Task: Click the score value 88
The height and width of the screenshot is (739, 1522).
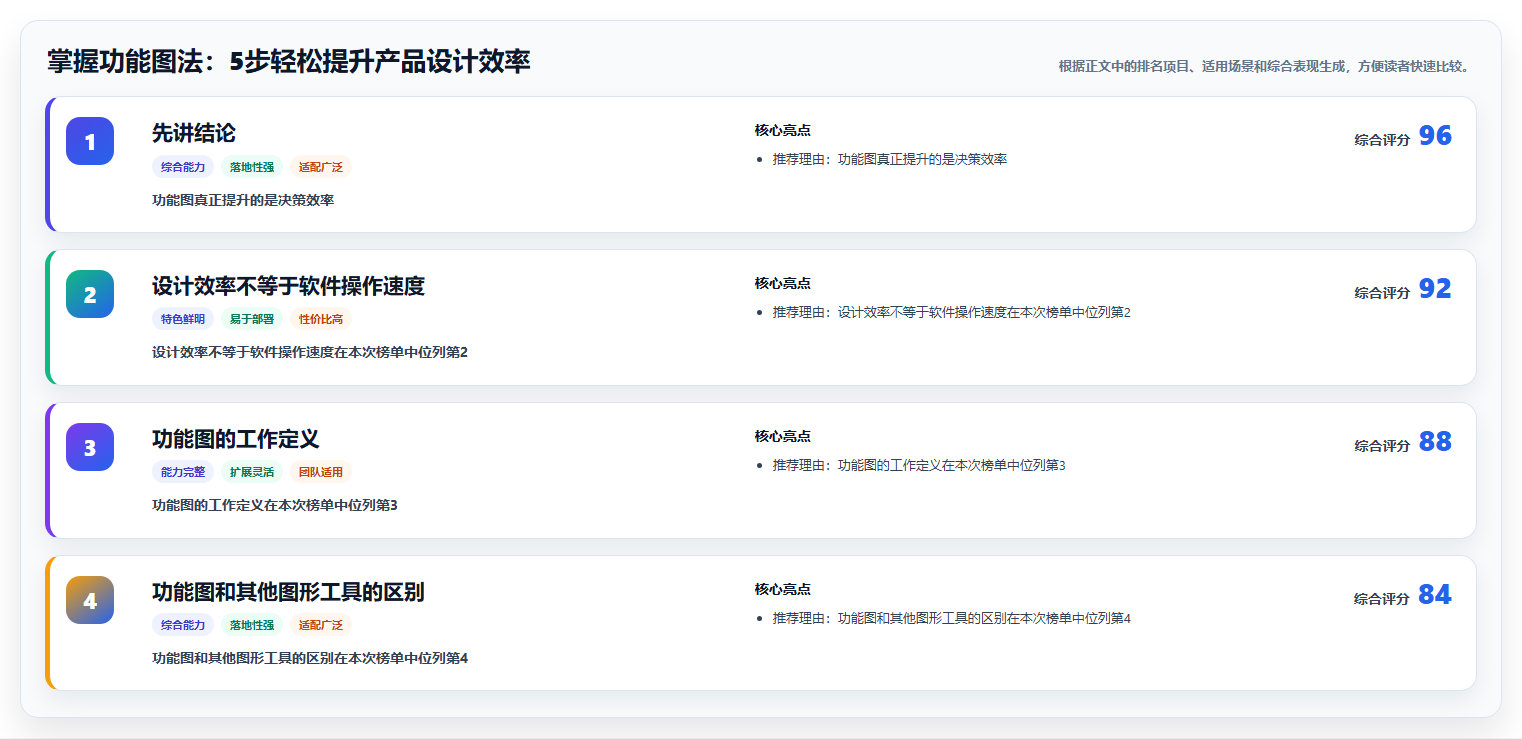Action: (1435, 442)
